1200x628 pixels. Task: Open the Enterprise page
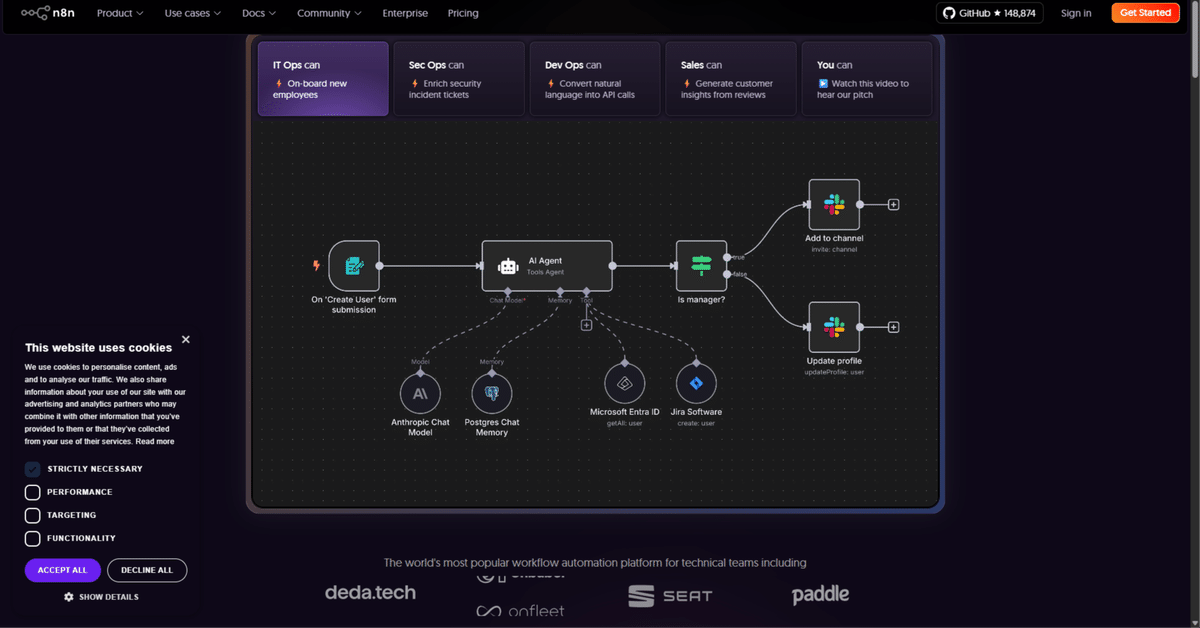point(405,13)
